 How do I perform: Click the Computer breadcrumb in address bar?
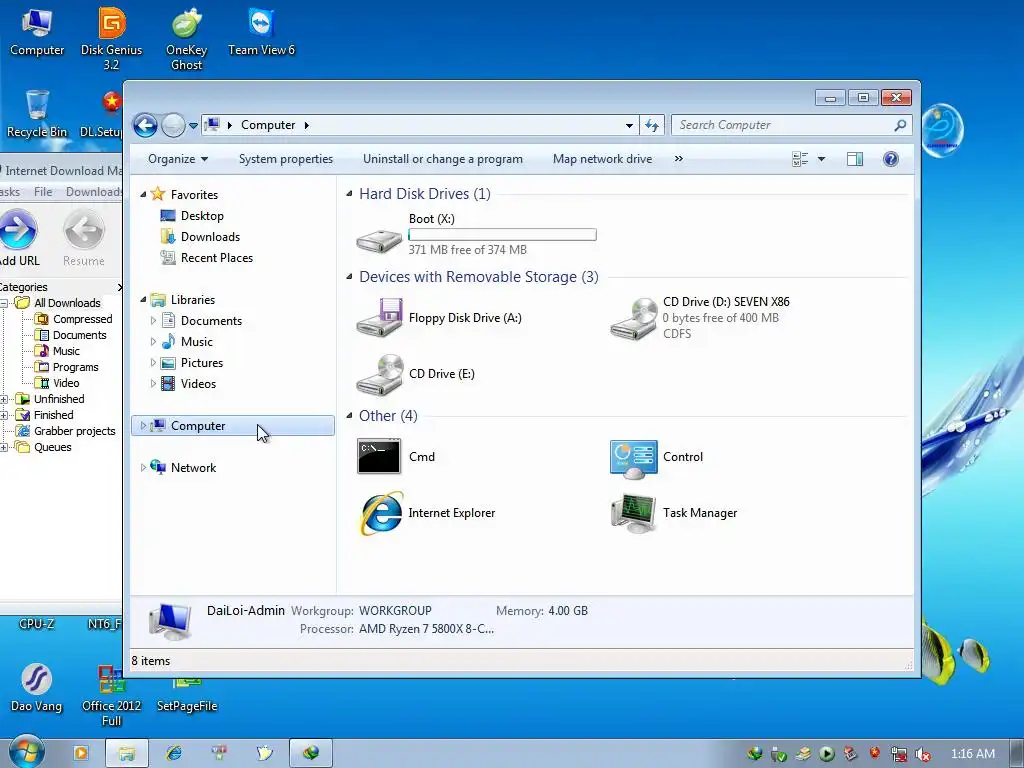[268, 125]
